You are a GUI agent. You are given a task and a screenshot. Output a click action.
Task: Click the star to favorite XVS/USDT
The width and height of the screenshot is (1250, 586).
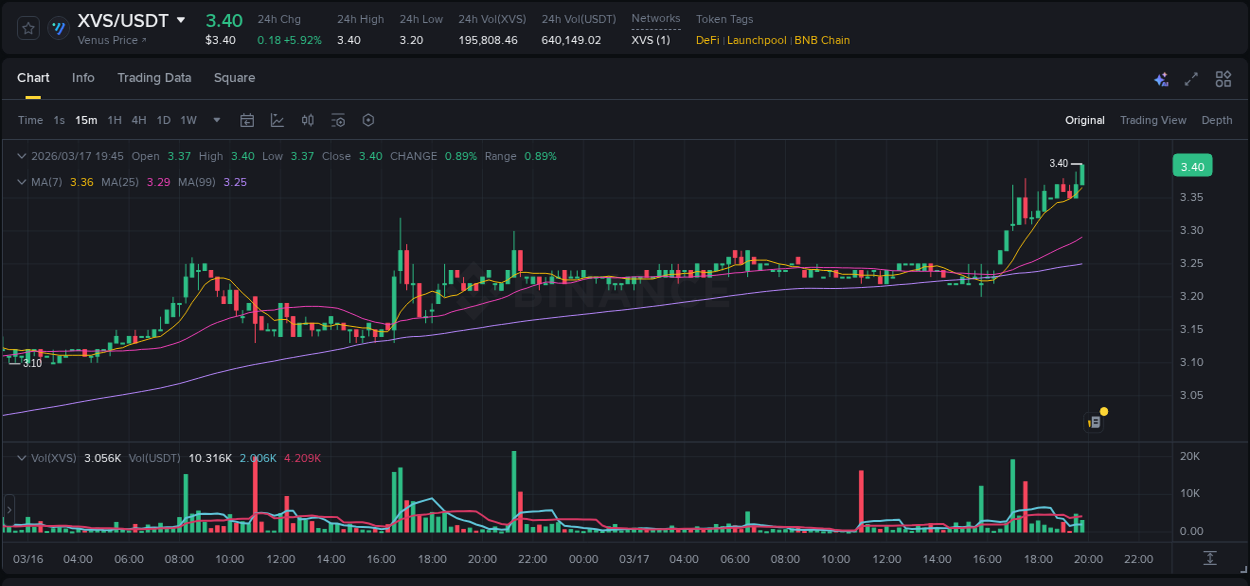[27, 28]
